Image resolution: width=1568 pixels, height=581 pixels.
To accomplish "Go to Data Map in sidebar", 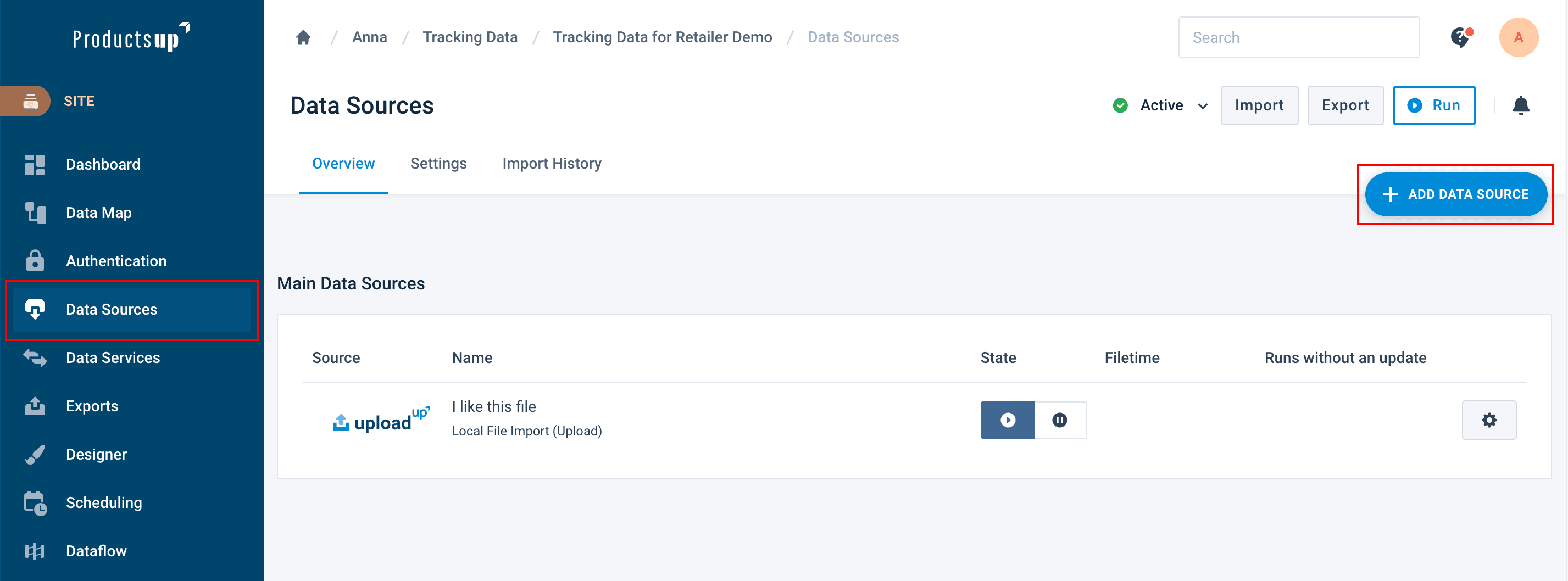I will coord(98,213).
